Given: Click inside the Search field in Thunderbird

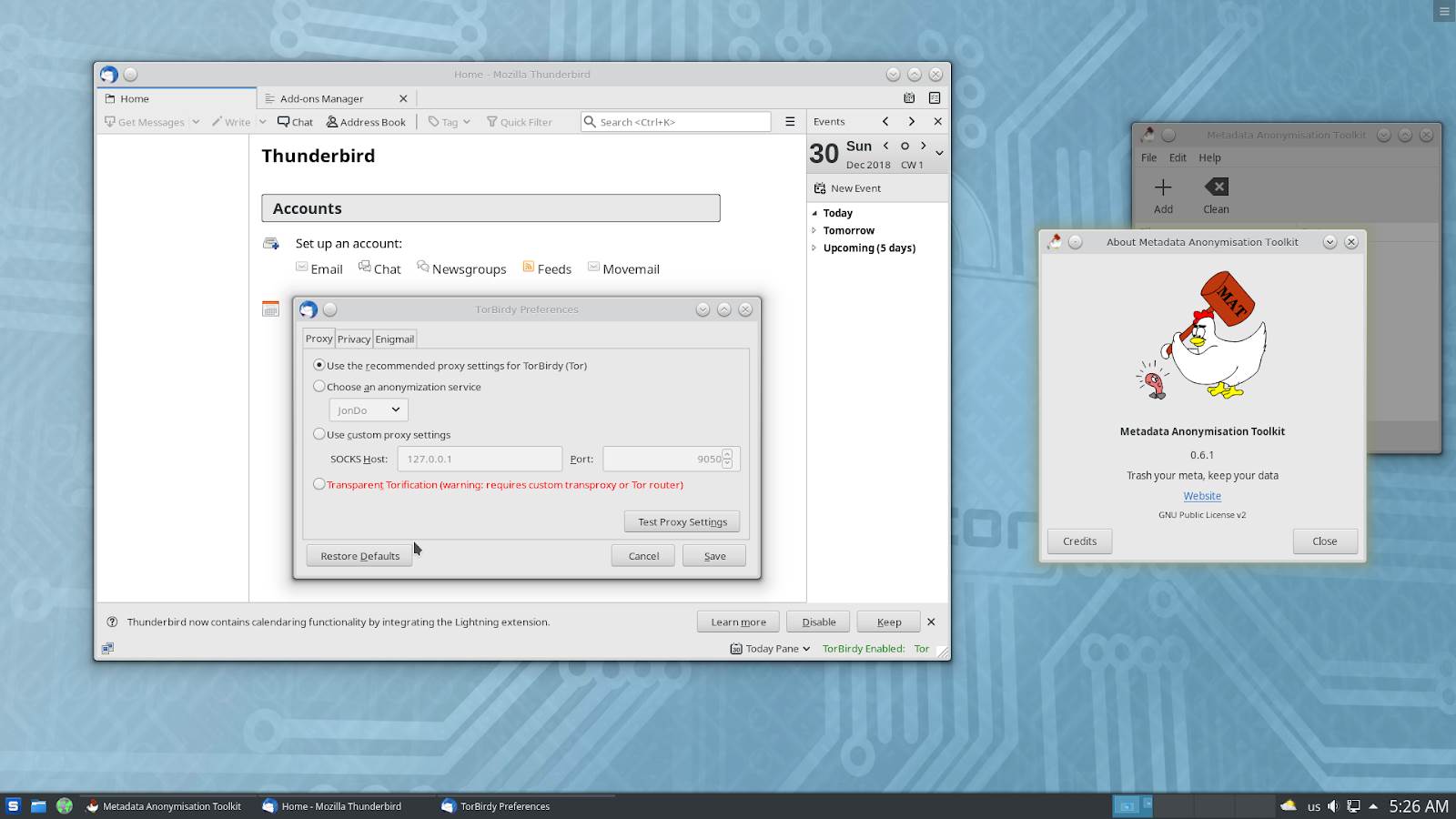Looking at the screenshot, I should click(675, 121).
